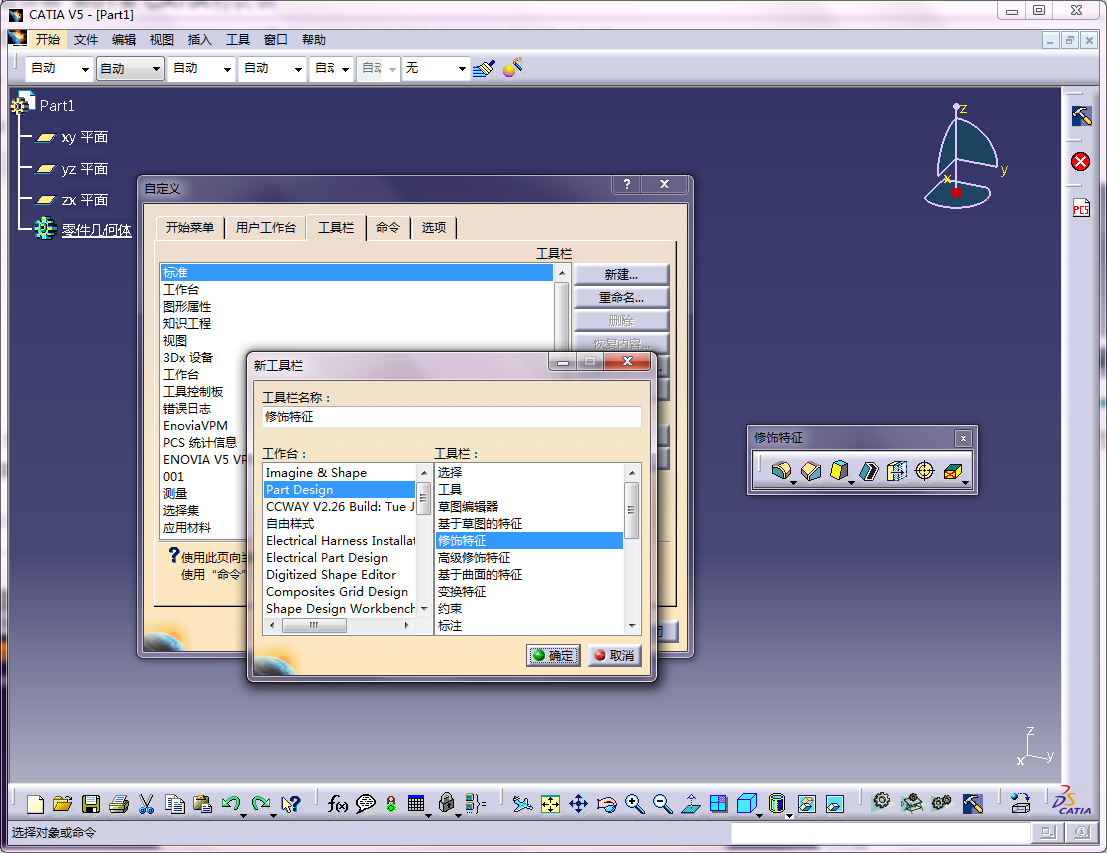Image resolution: width=1107 pixels, height=853 pixels.
Task: Click the Open file folder icon
Action: [x=62, y=804]
